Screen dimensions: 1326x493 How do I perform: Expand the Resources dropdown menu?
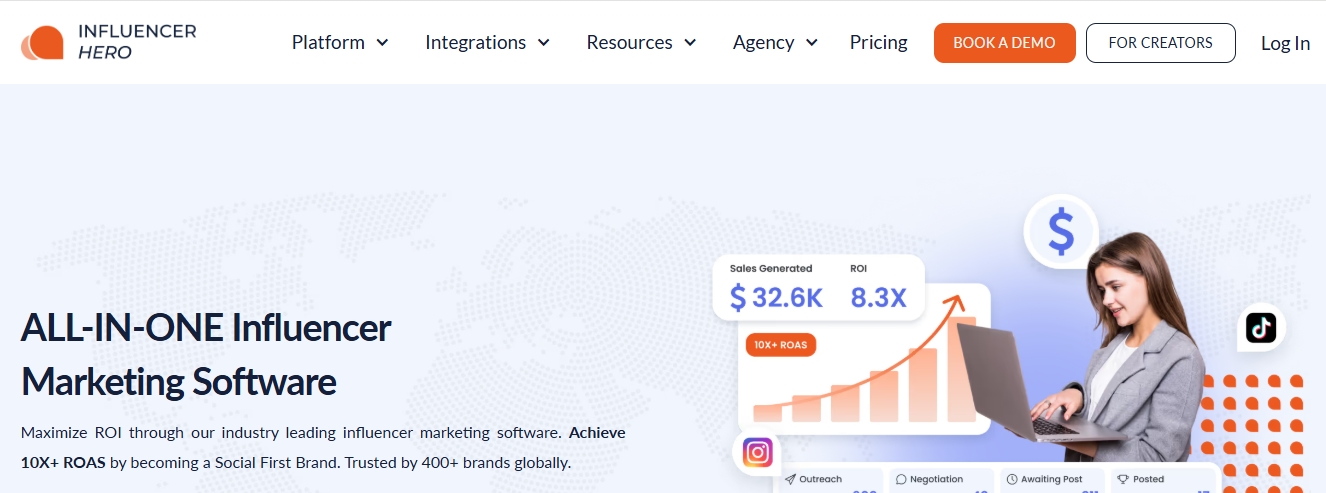click(641, 43)
